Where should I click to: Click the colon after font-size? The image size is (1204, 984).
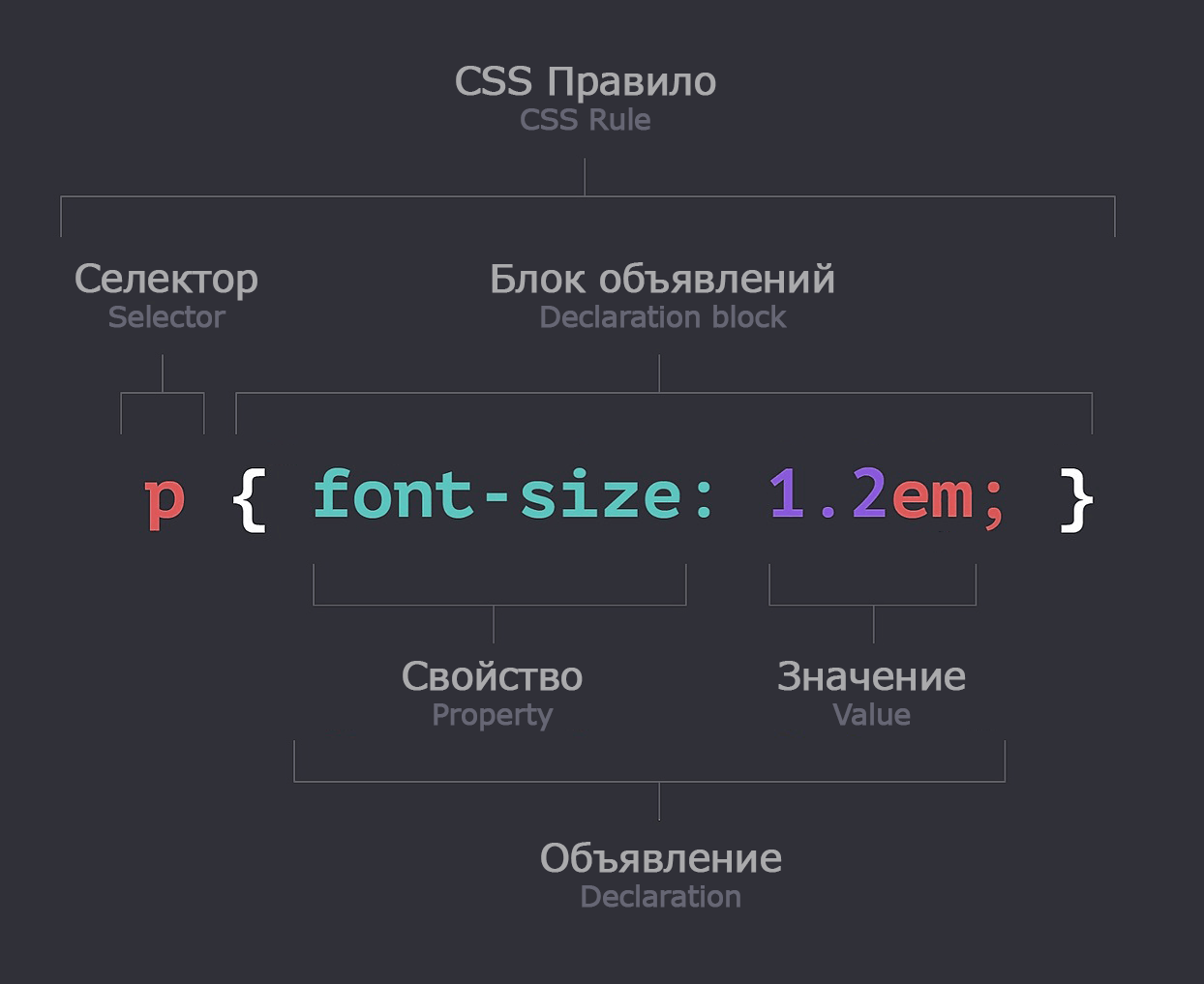[706, 500]
